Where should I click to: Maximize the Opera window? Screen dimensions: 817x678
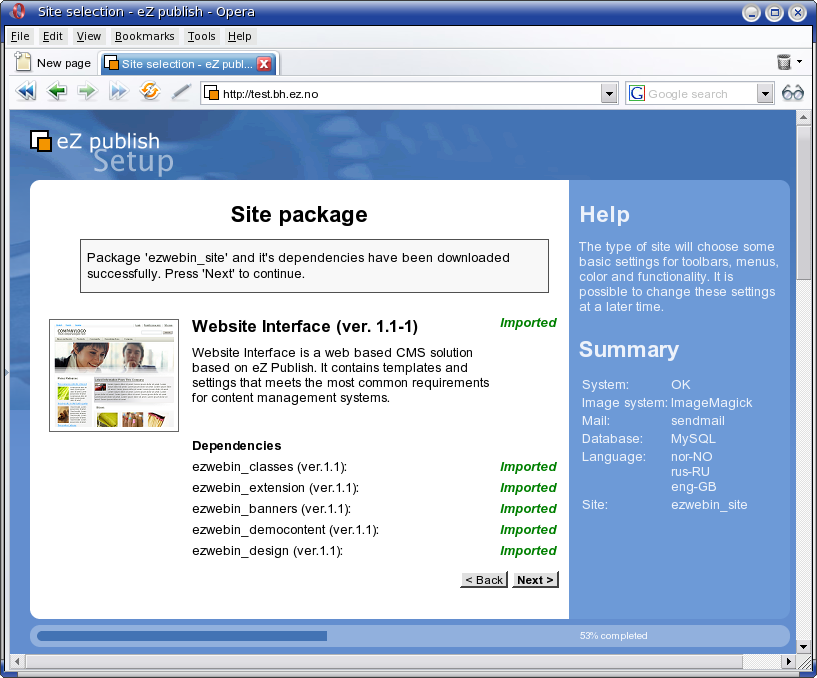click(774, 13)
